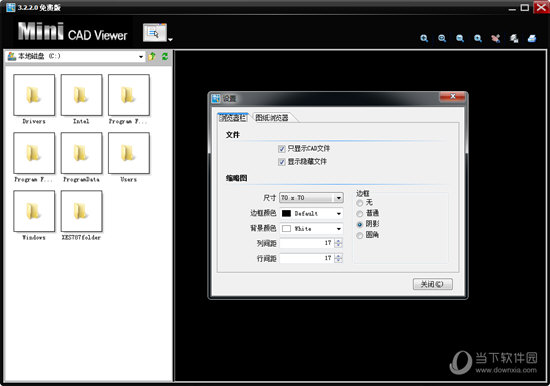Select the 圆角 border radio button
550x386 pixels.
360,236
